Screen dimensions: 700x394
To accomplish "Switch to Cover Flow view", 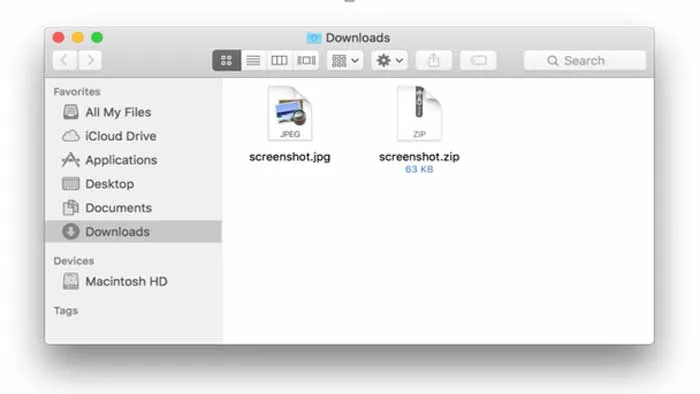I will 306,60.
